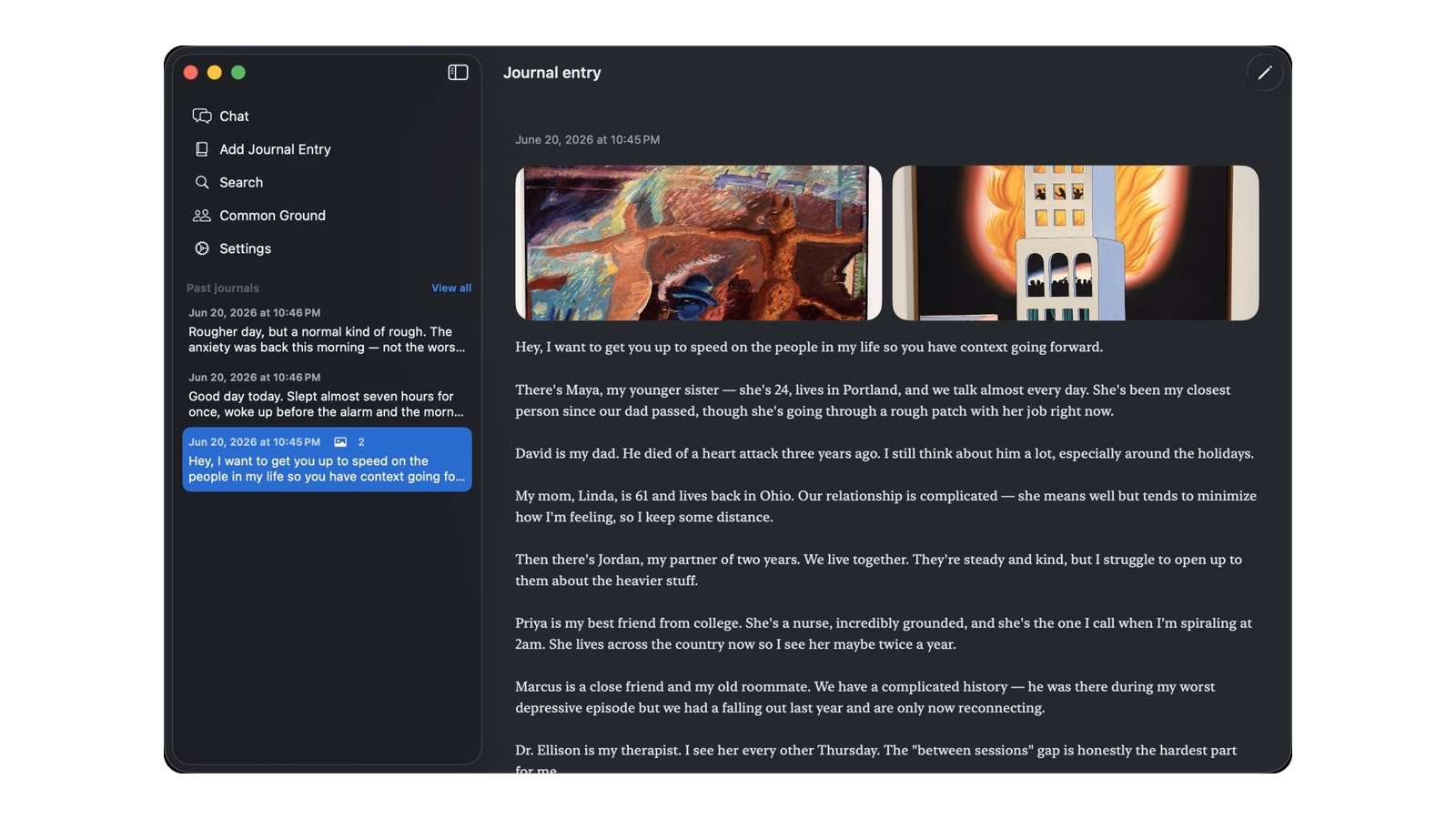1456x819 pixels.
Task: Click the Chat speech bubble icon
Action: click(202, 116)
